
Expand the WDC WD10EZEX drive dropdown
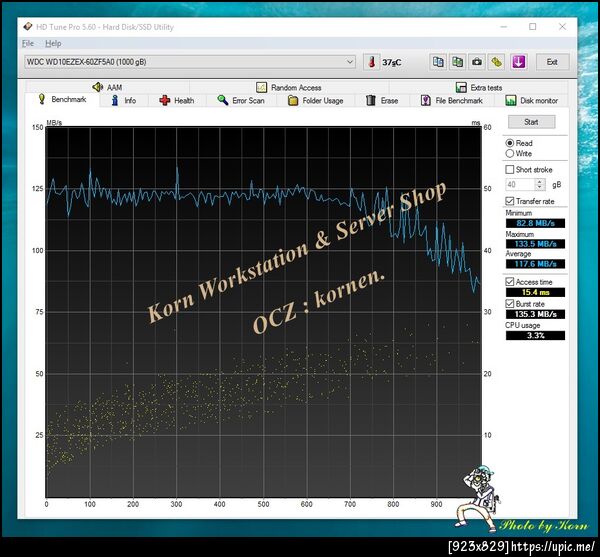(x=349, y=62)
